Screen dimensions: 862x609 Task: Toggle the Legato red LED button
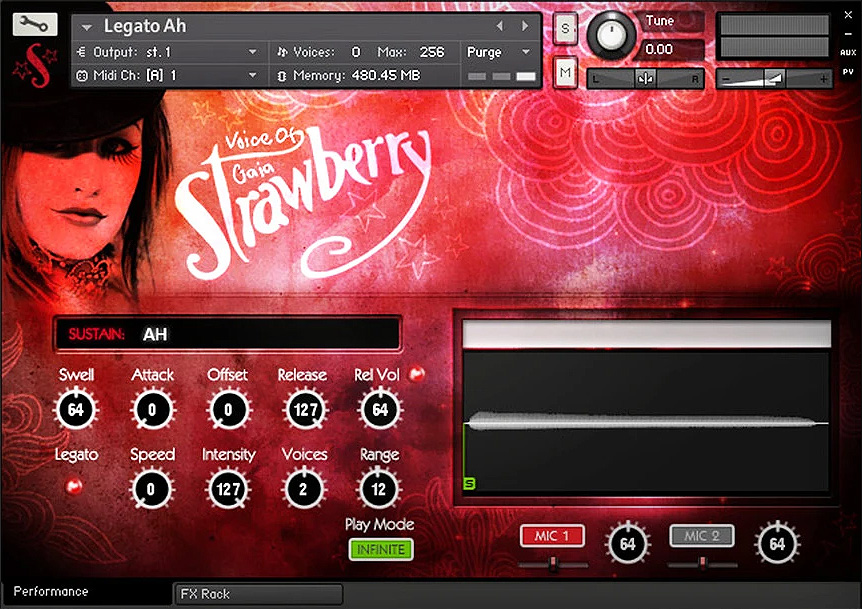74,486
